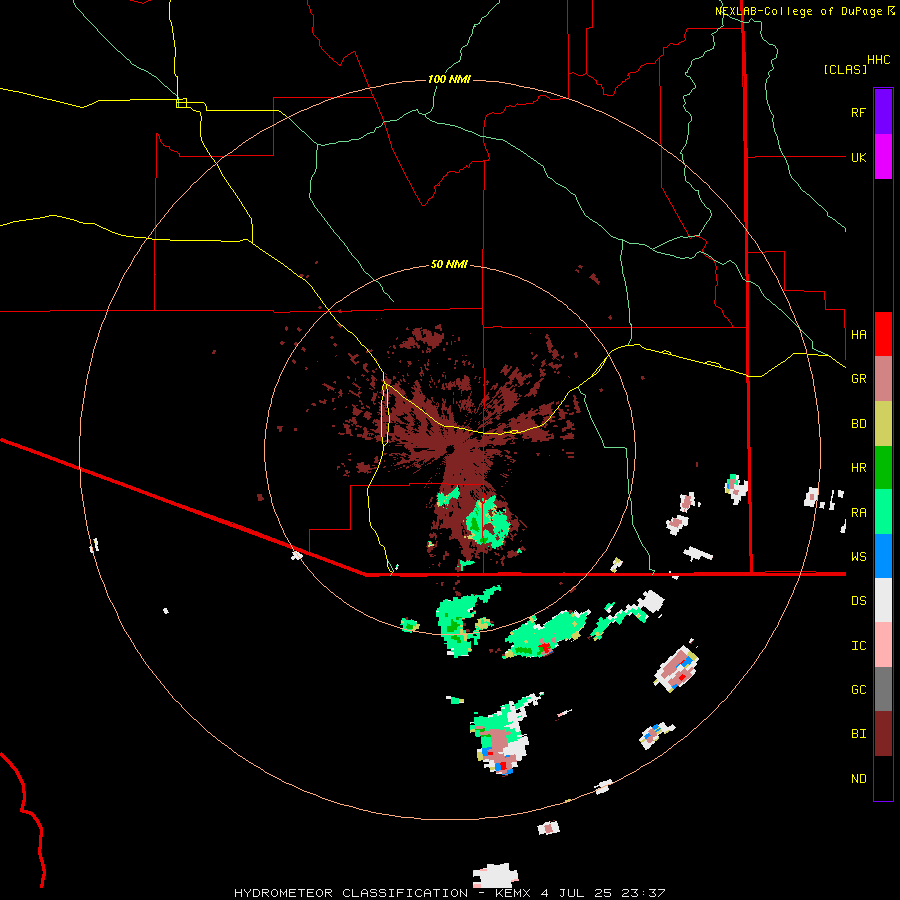Click the RF purple legend swatch
The height and width of the screenshot is (900, 900).
click(883, 112)
